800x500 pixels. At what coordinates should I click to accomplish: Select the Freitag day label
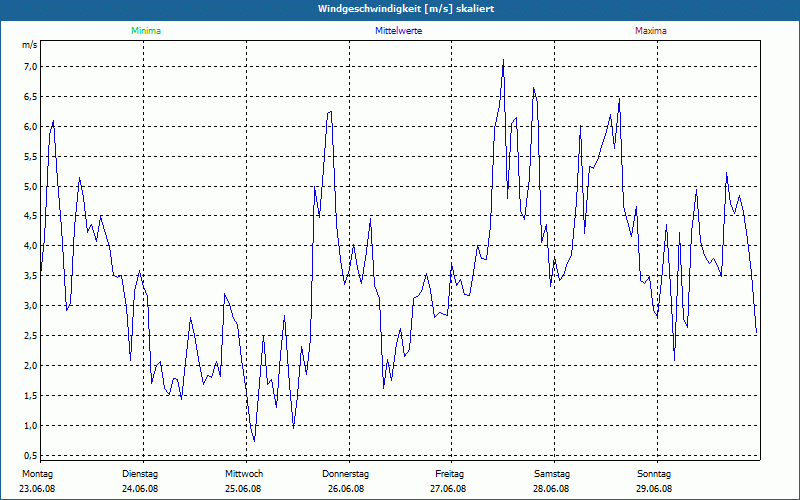click(x=449, y=474)
